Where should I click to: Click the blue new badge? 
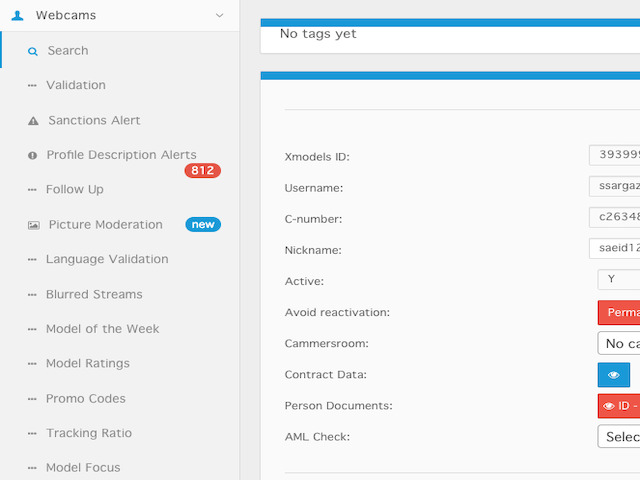(x=203, y=224)
